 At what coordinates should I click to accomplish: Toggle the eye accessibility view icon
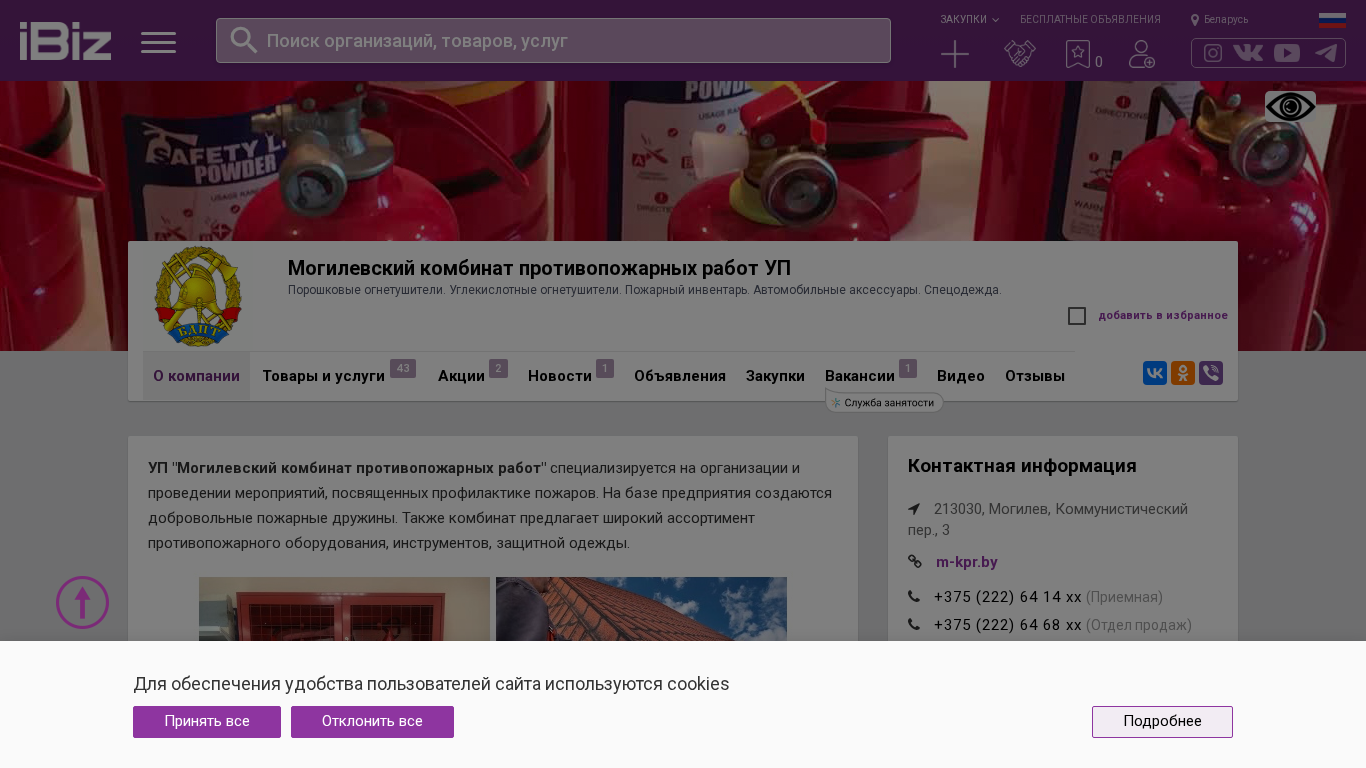pos(1290,107)
